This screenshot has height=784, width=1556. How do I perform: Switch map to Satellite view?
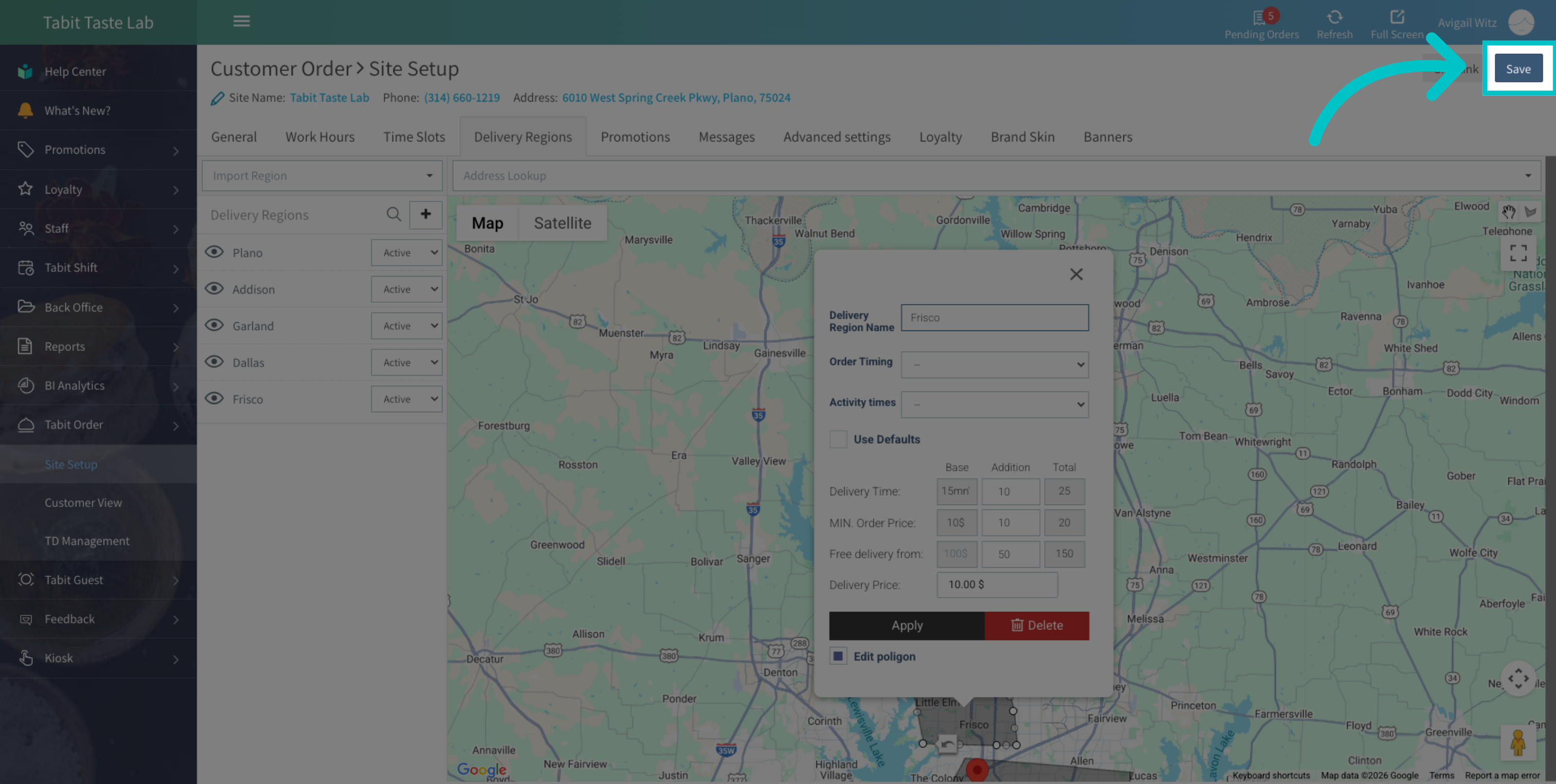point(563,223)
